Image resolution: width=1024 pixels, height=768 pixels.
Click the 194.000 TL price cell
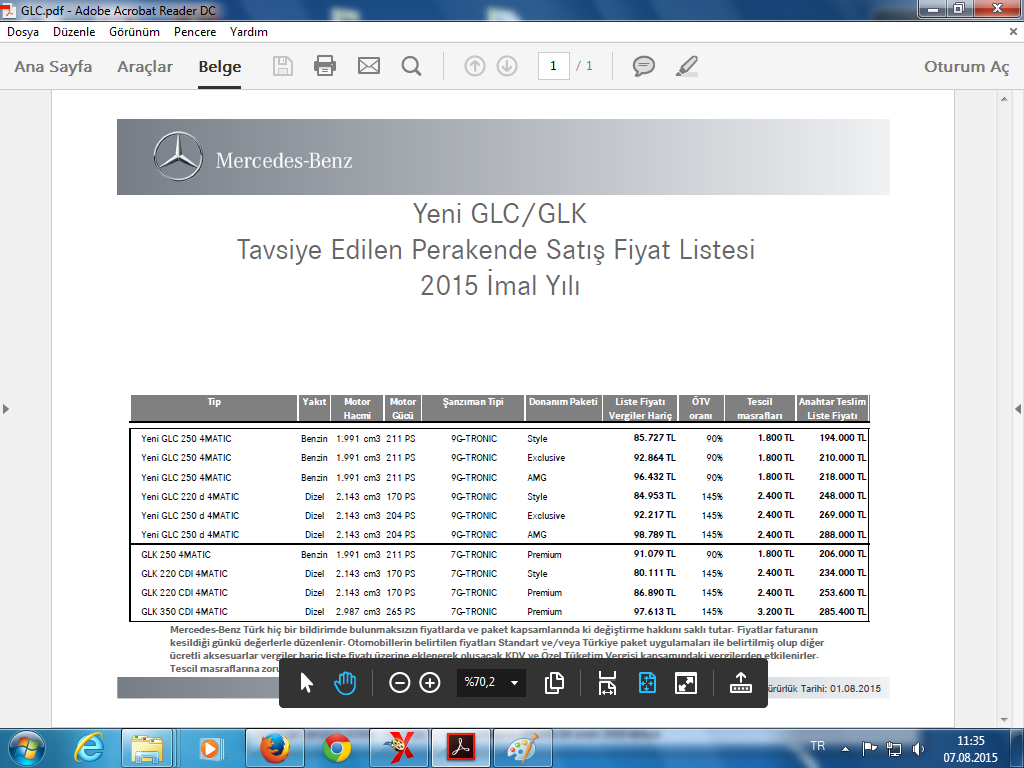842,438
